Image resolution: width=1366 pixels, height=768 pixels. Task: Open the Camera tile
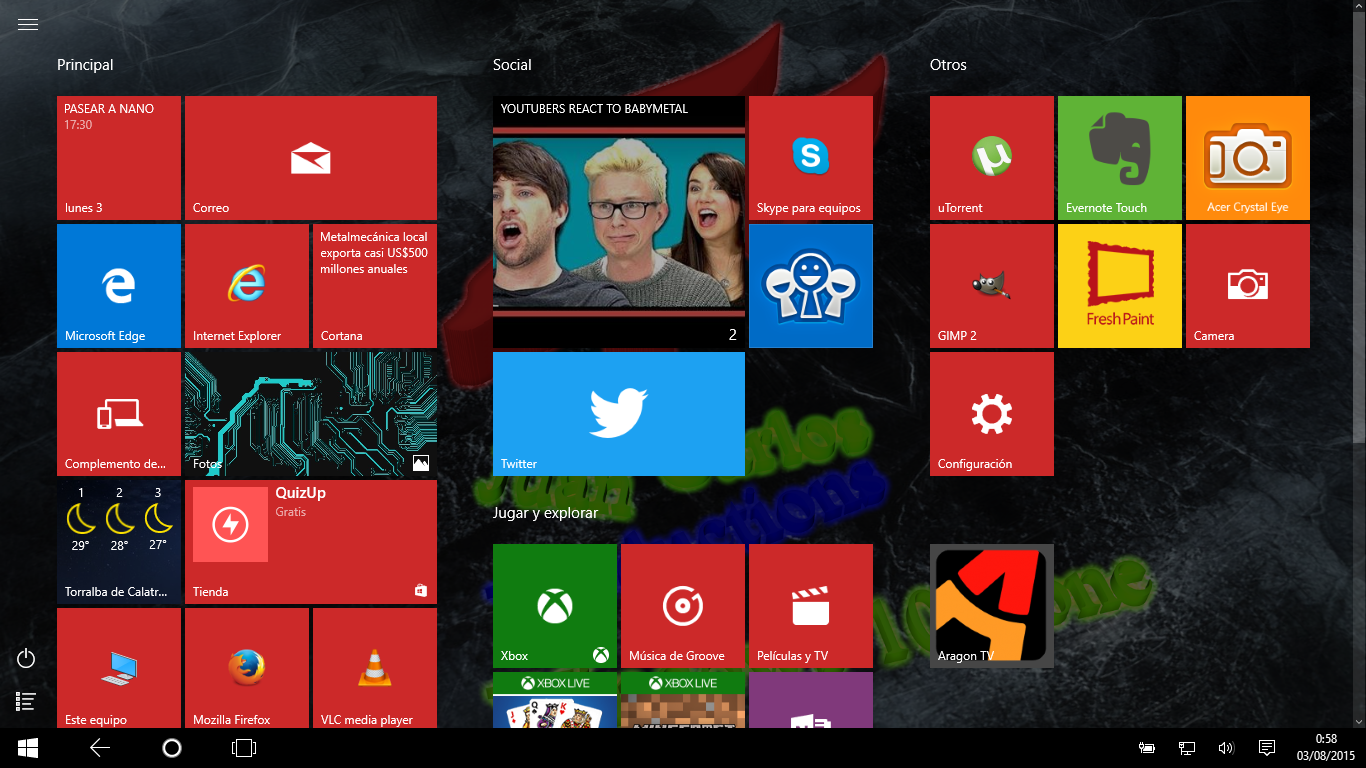[x=1248, y=286]
